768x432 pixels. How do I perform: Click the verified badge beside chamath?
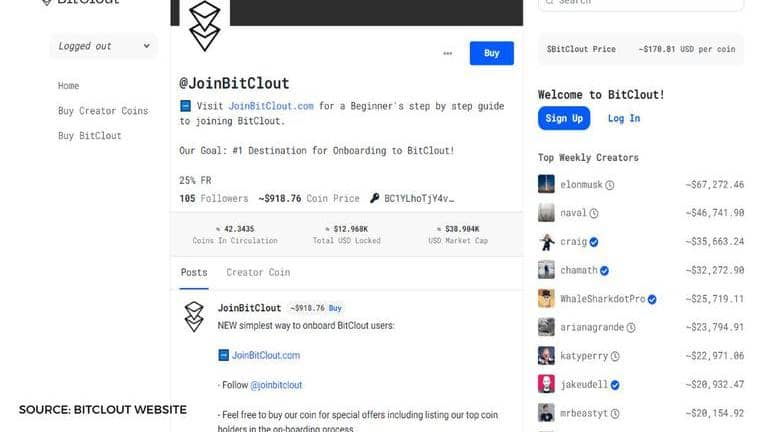[604, 270]
